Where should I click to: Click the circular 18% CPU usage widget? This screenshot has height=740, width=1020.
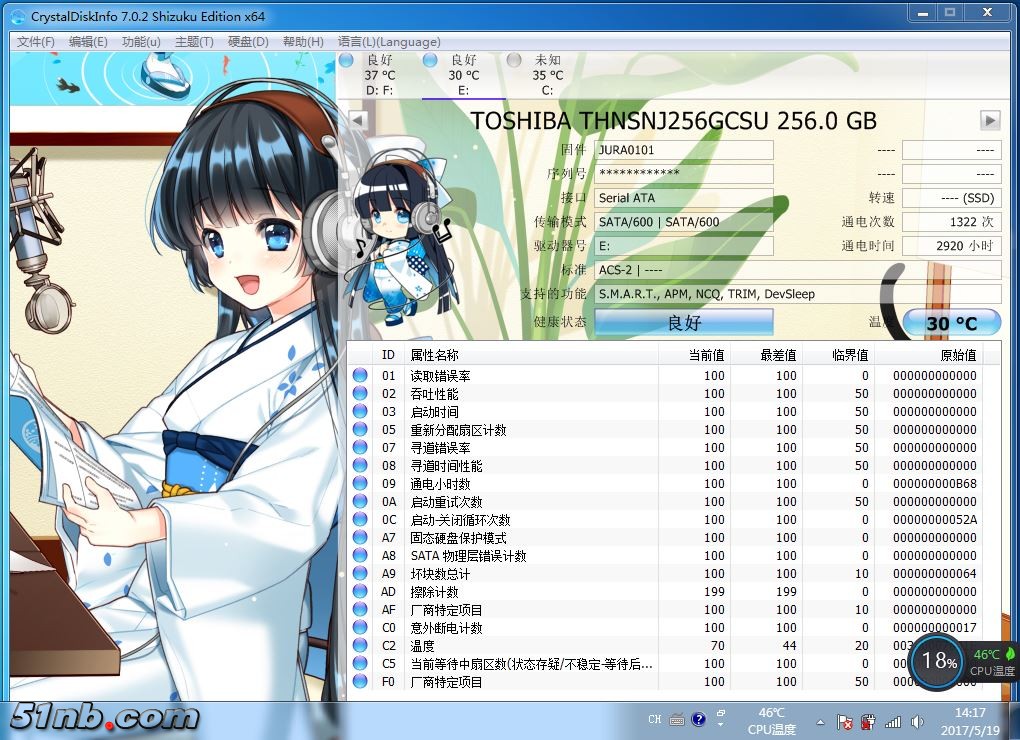click(936, 662)
